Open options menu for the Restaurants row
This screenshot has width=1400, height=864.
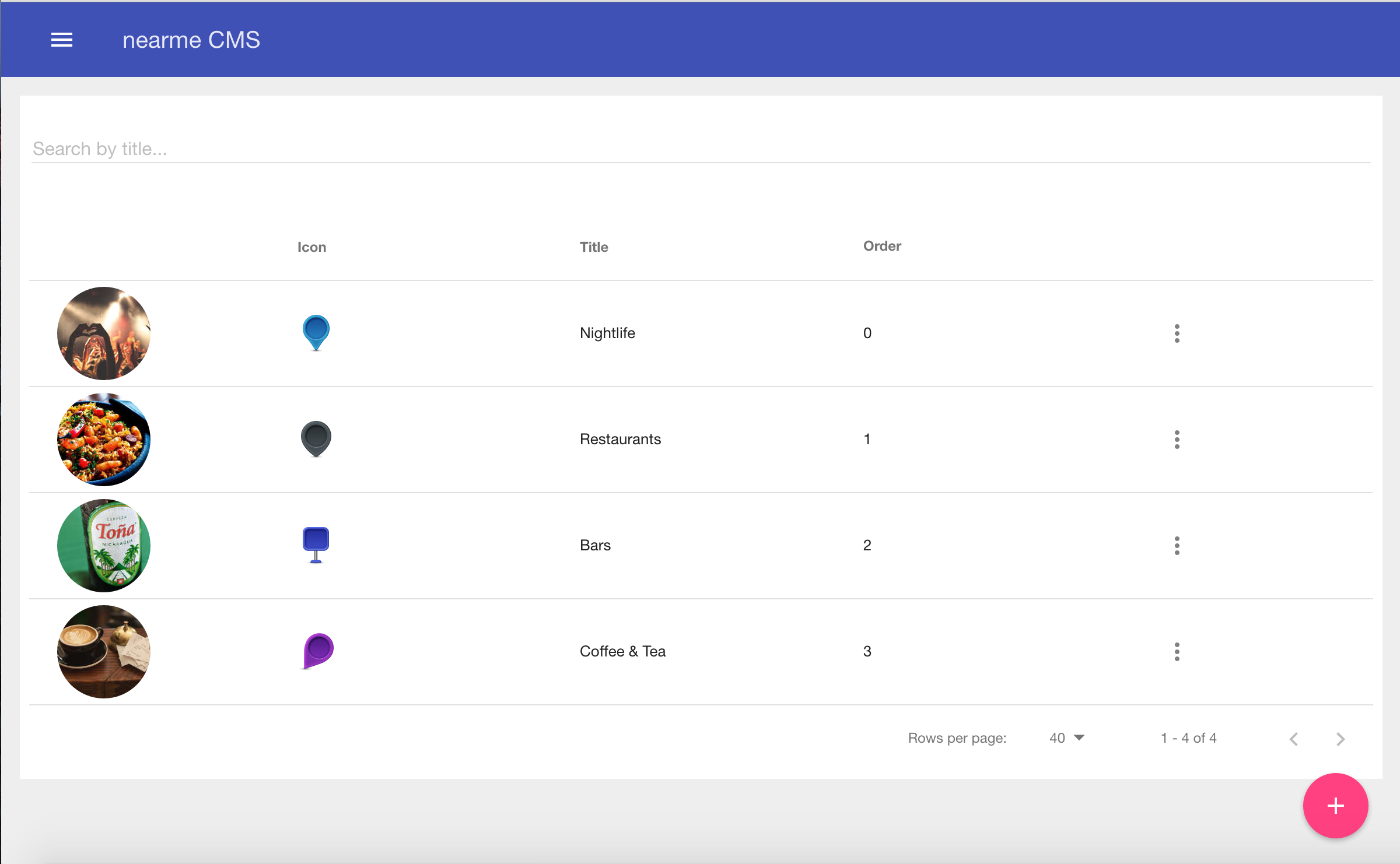(1177, 439)
